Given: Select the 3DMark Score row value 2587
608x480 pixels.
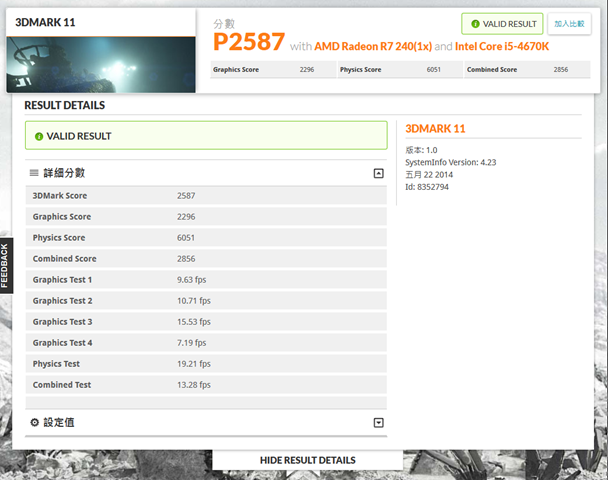Looking at the screenshot, I should coord(186,196).
